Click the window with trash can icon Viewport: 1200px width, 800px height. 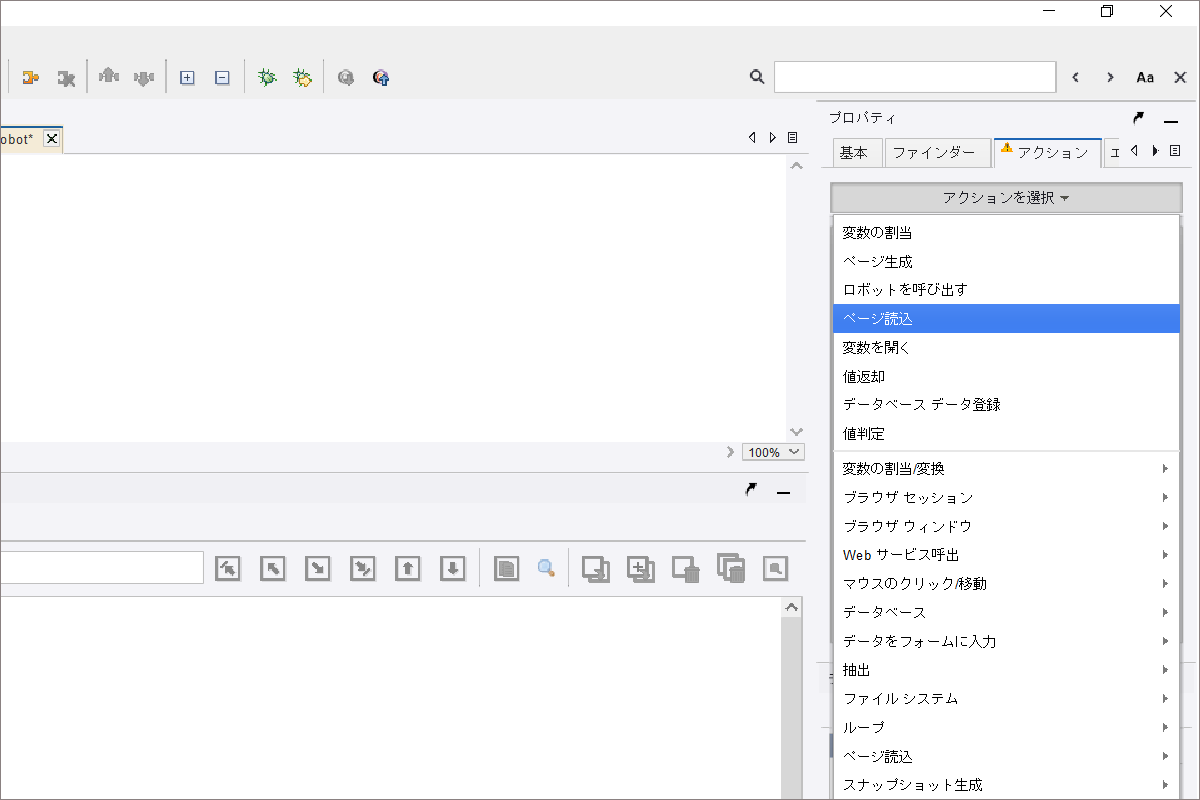coord(686,568)
